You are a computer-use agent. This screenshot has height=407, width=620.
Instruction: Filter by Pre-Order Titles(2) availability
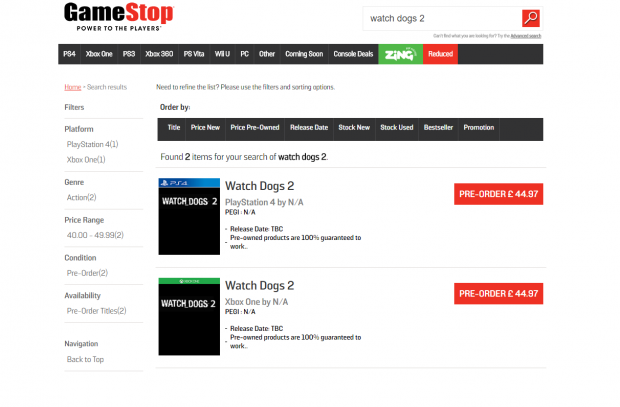point(96,311)
